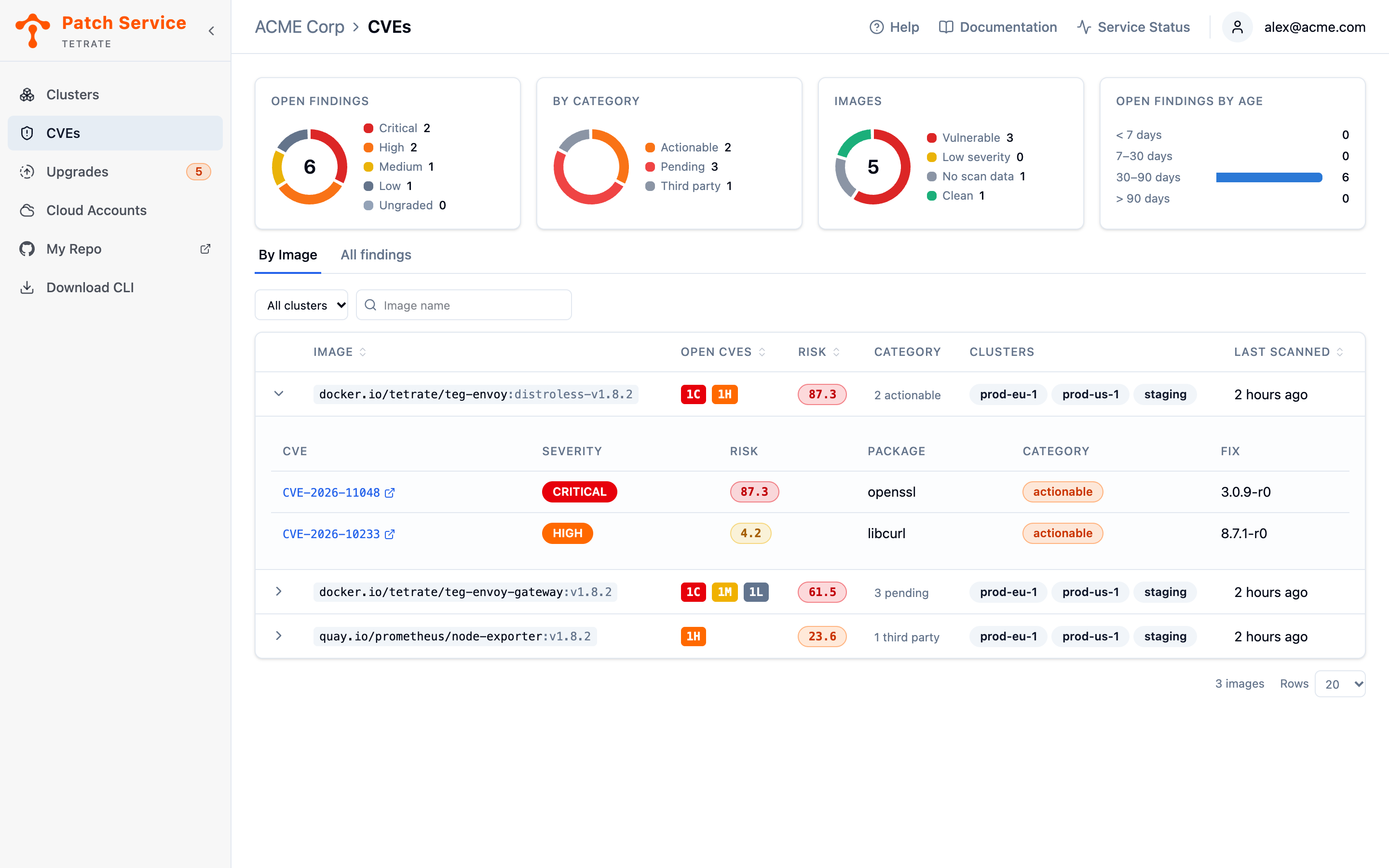
Task: Click the Service Status pulse icon
Action: pos(1084,27)
